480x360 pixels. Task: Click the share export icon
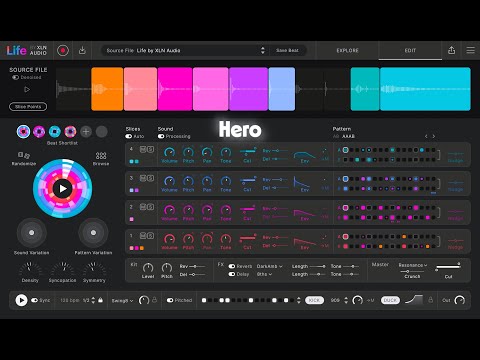(451, 50)
